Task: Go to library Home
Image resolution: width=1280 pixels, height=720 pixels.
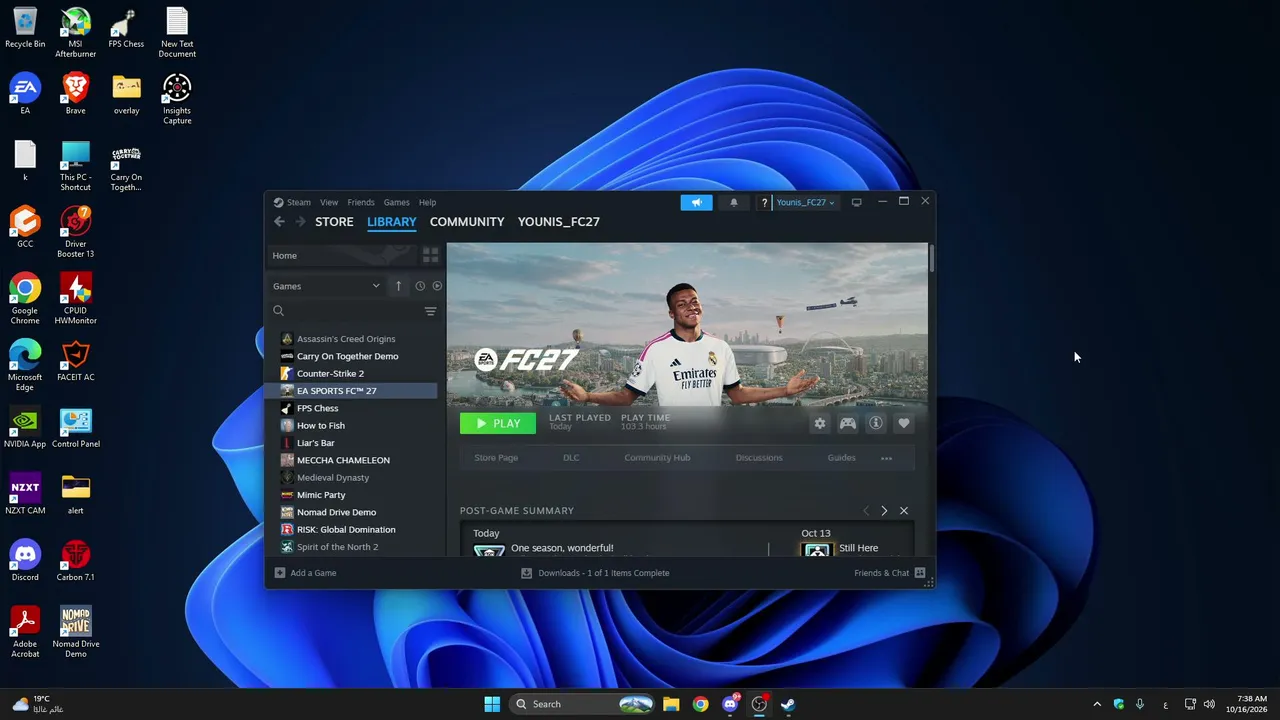Action: (343, 256)
